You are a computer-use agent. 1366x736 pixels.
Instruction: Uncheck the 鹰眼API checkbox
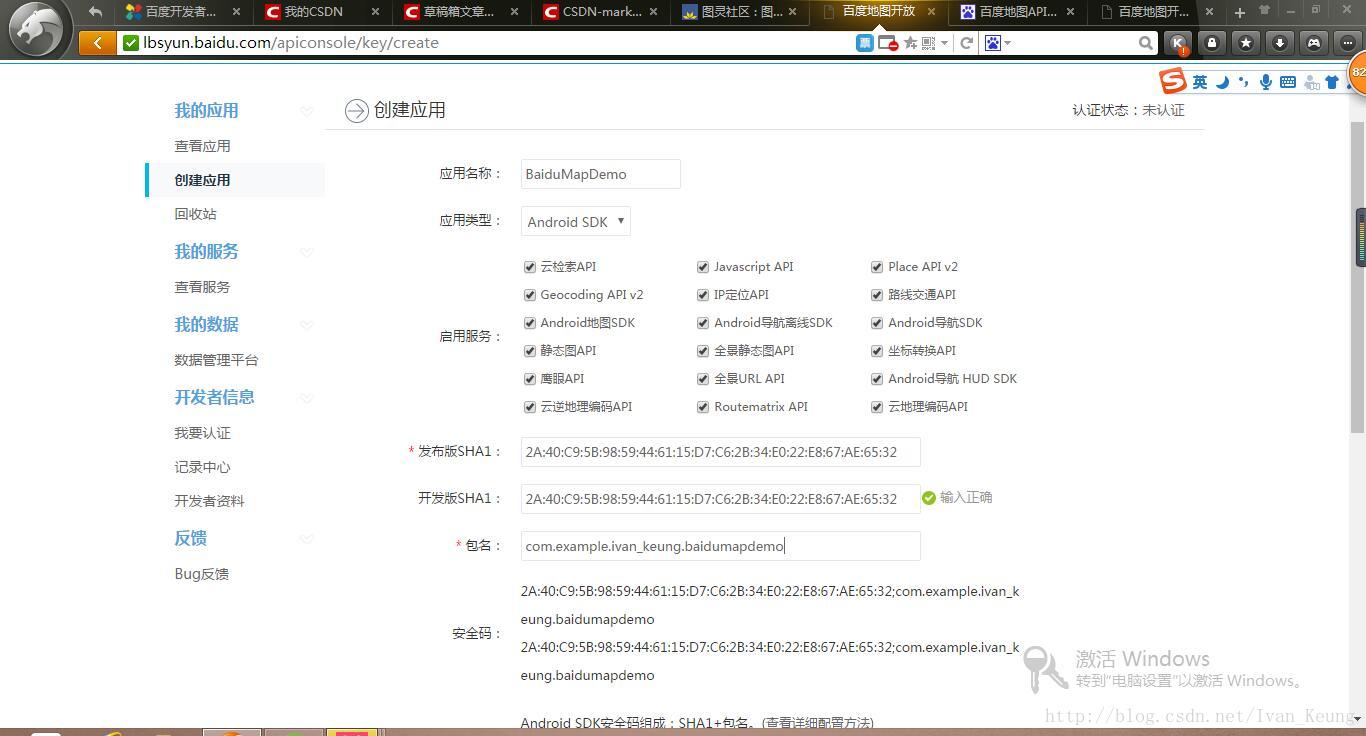click(x=530, y=379)
